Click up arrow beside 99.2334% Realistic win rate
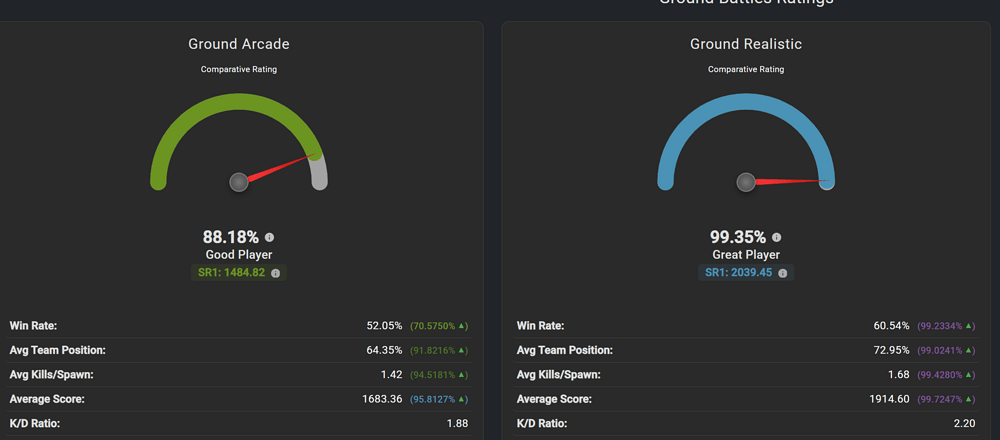 970,326
